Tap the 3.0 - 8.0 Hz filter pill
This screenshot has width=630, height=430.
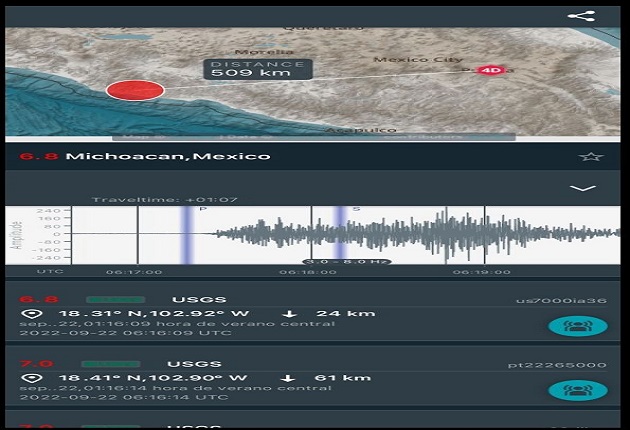(x=347, y=262)
